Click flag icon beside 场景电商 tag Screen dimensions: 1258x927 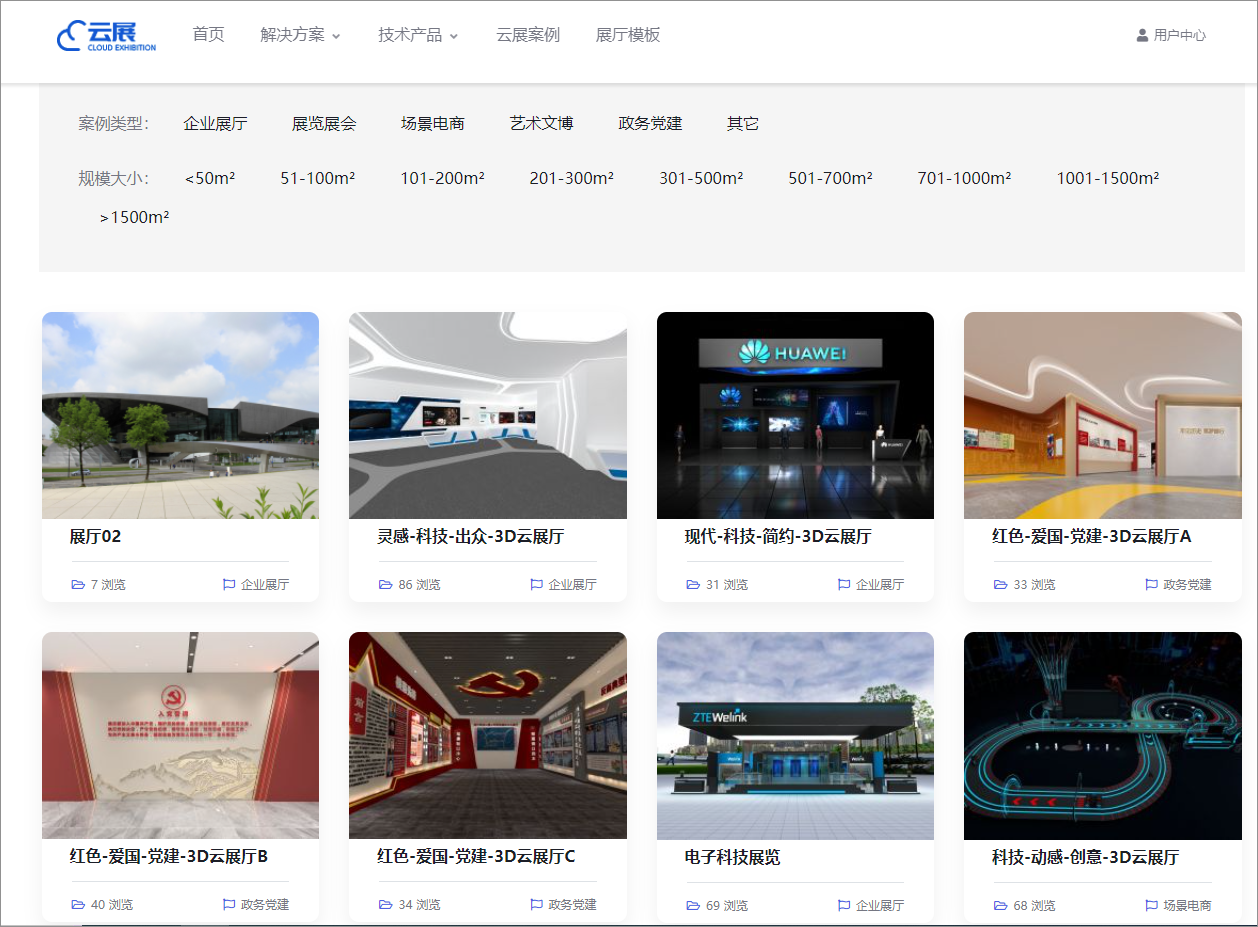(1151, 906)
